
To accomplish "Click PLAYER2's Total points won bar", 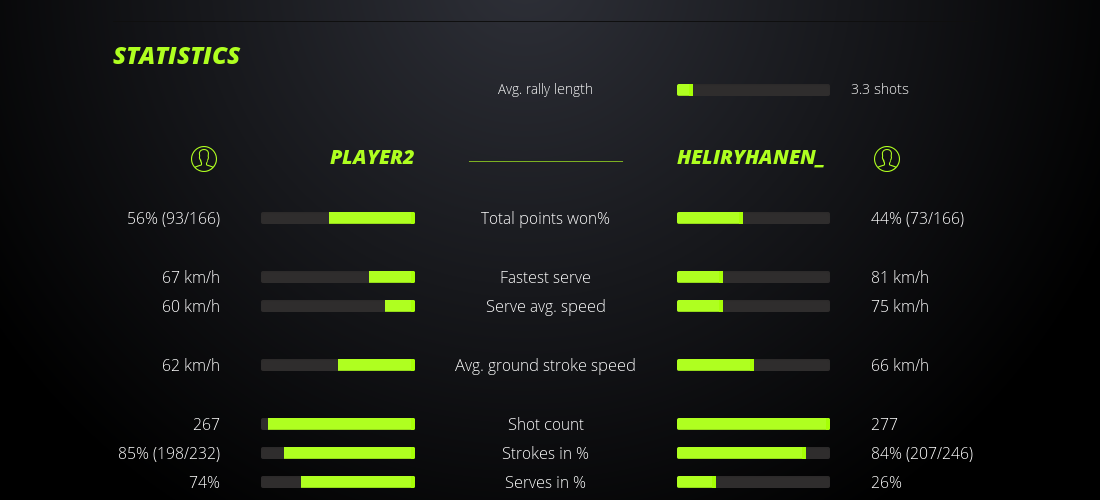I will pos(338,218).
